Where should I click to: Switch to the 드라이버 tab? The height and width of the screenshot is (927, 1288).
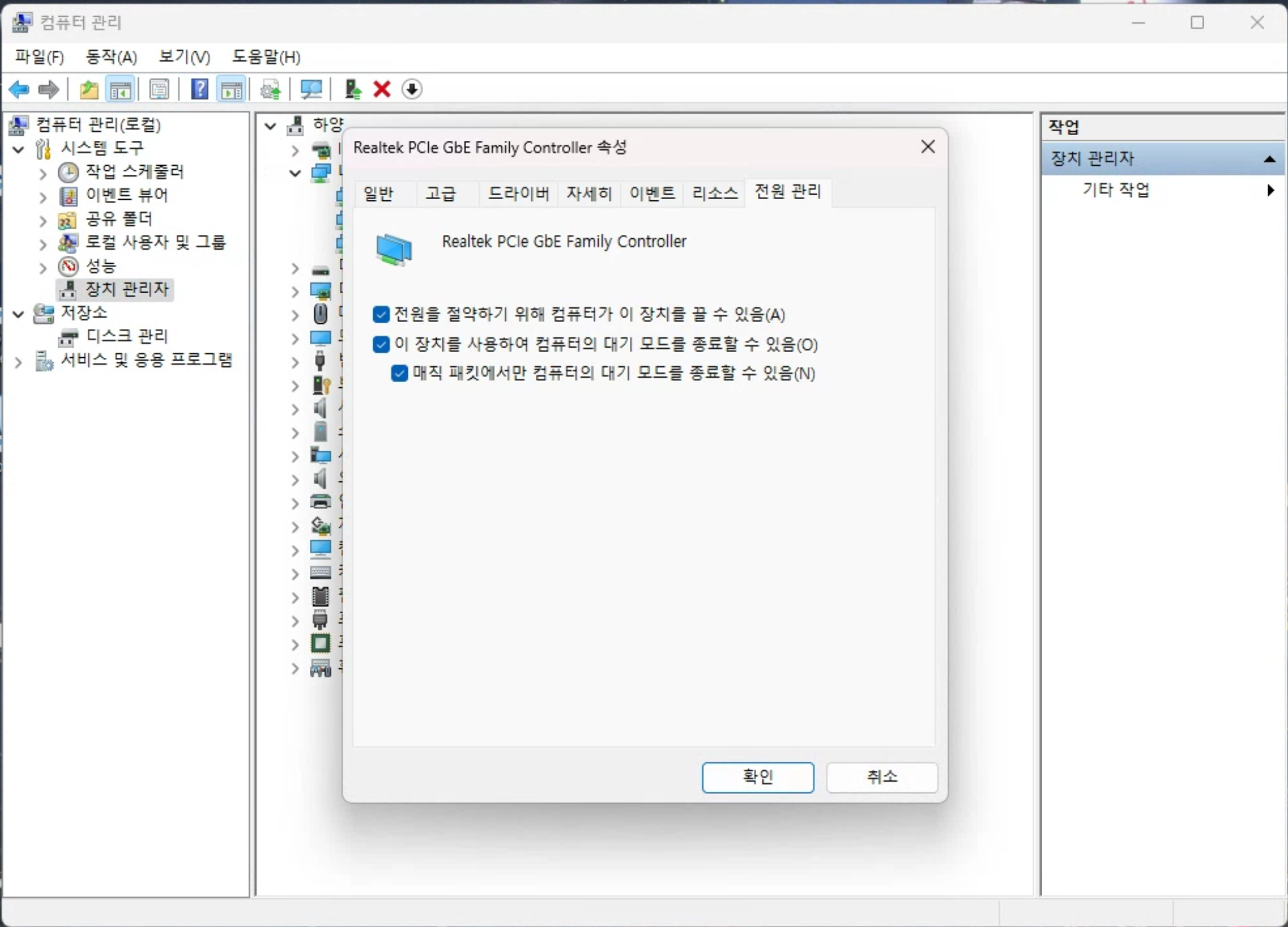point(518,193)
